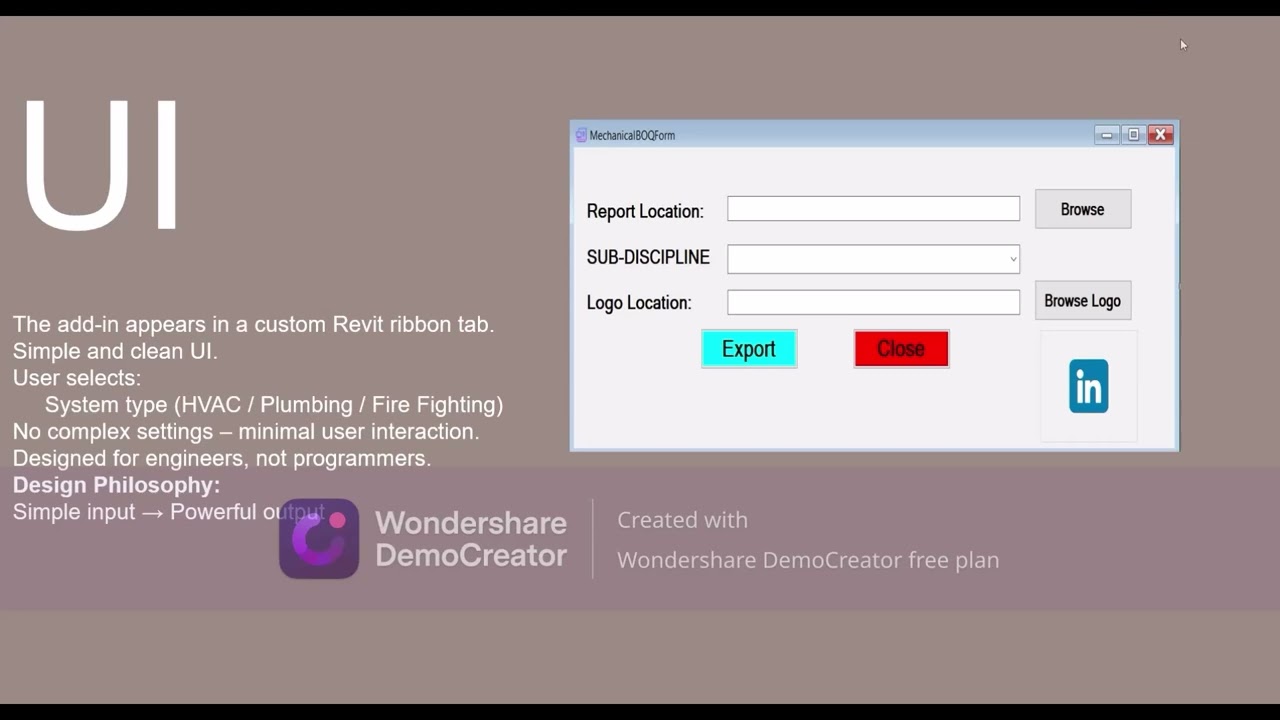1280x720 pixels.
Task: Click the line "No complex settings – minimal user interaction."
Action: (246, 432)
